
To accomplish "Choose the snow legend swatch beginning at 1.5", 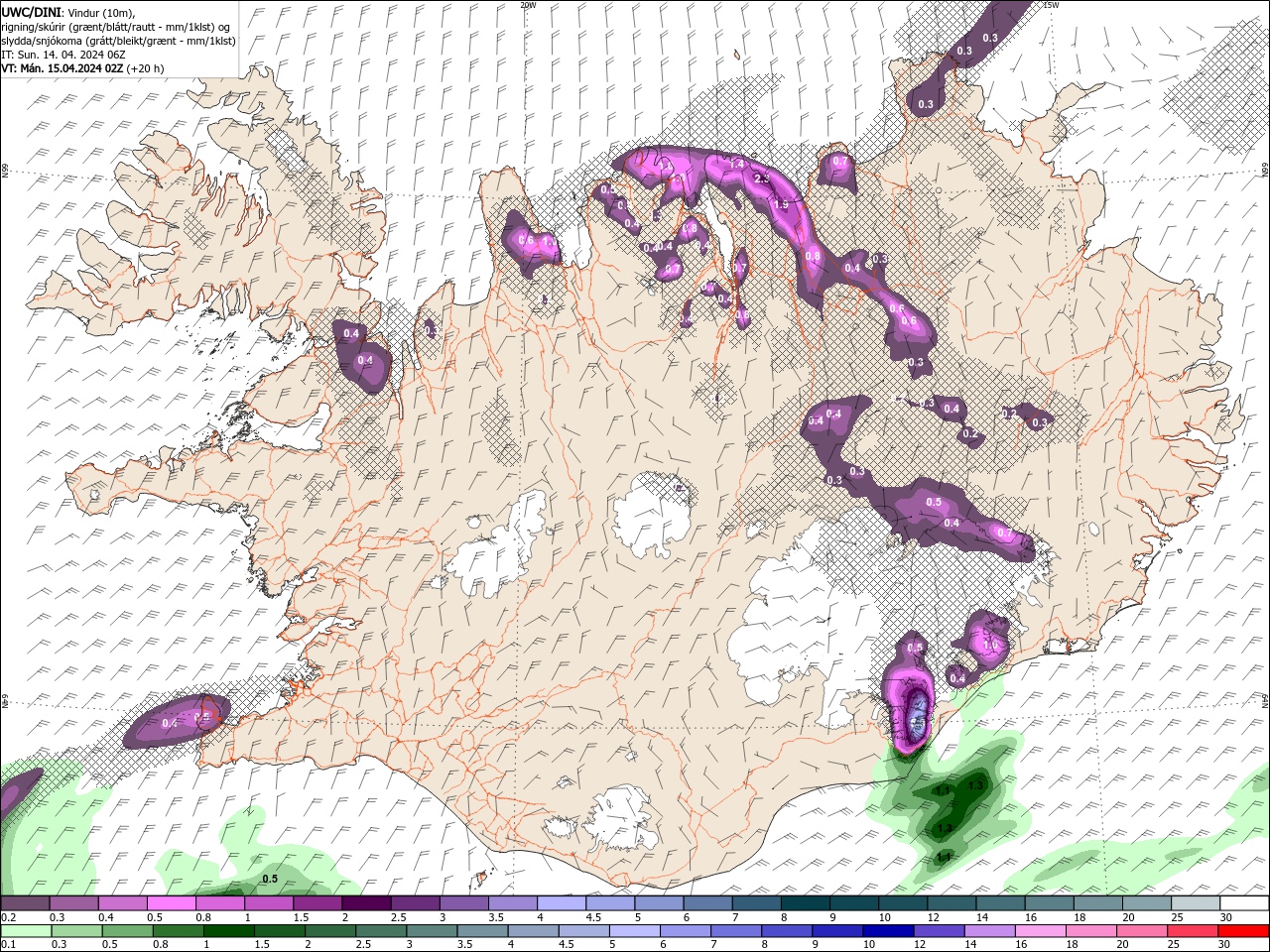I will (x=317, y=903).
